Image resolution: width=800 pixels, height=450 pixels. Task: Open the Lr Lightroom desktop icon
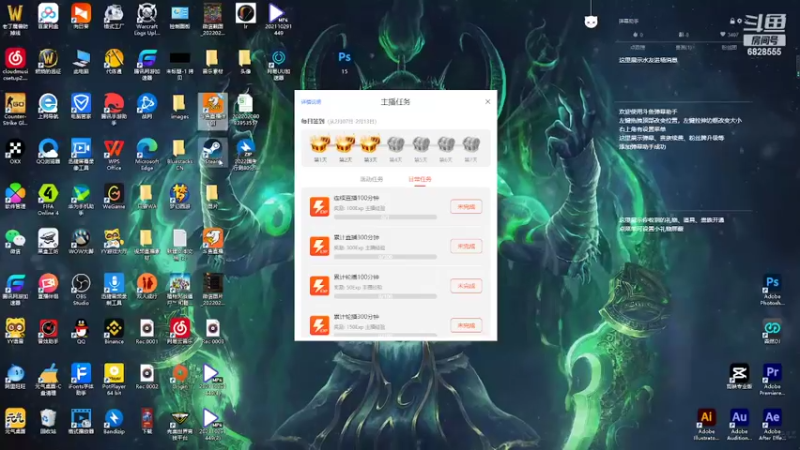pos(245,16)
